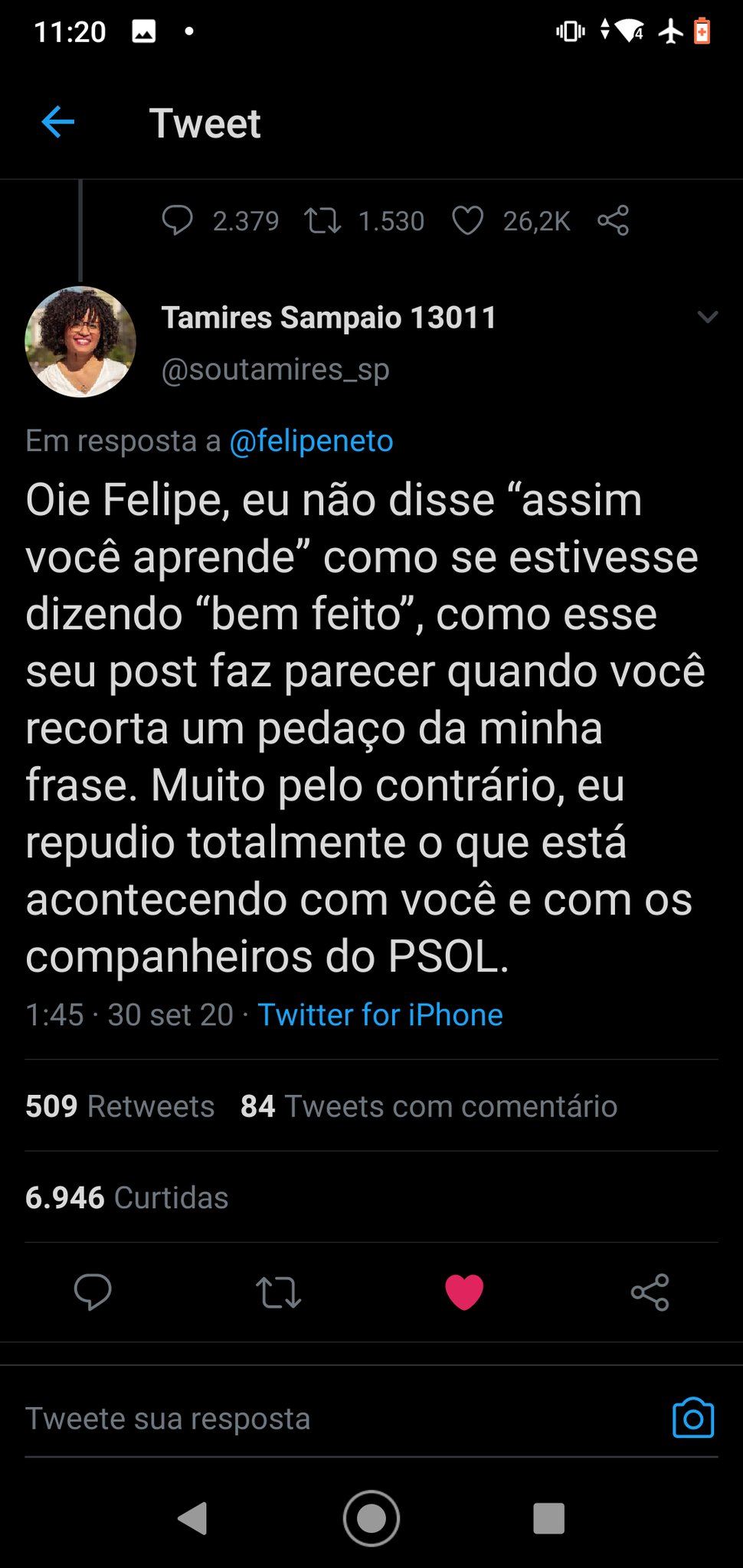743x1568 pixels.
Task: Tap the back arrow in Tweet header
Action: (58, 122)
